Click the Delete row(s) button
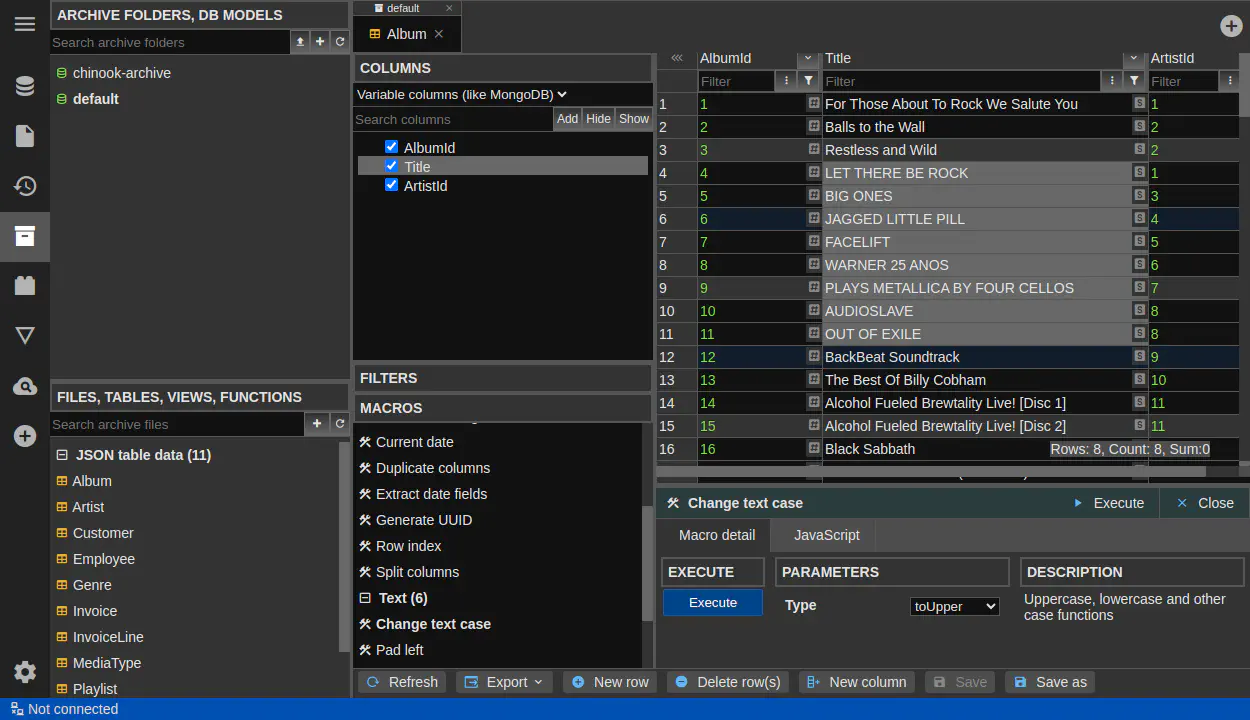Image resolution: width=1250 pixels, height=720 pixels. tap(728, 682)
